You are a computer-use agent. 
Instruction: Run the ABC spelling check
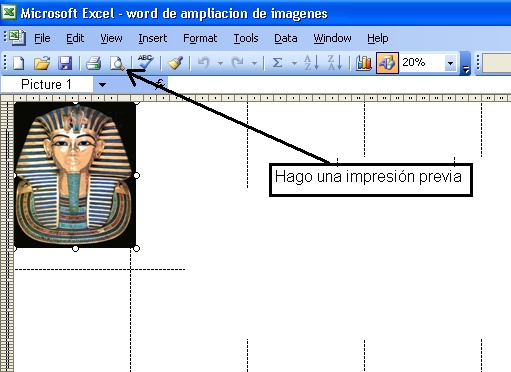[145, 62]
